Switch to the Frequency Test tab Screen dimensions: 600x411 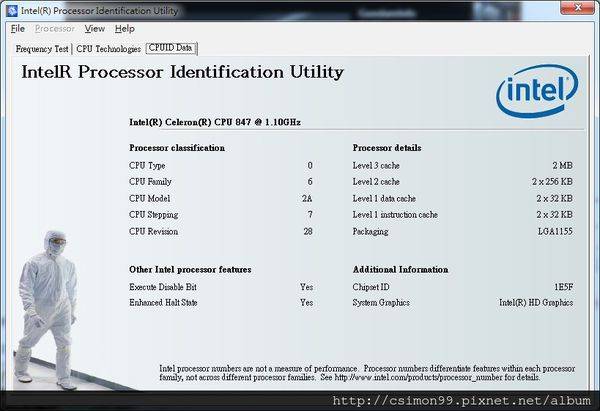42,49
